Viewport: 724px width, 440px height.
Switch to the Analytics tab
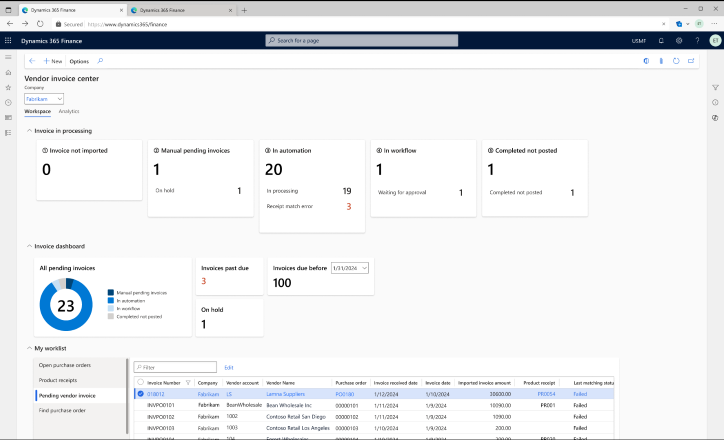click(69, 111)
